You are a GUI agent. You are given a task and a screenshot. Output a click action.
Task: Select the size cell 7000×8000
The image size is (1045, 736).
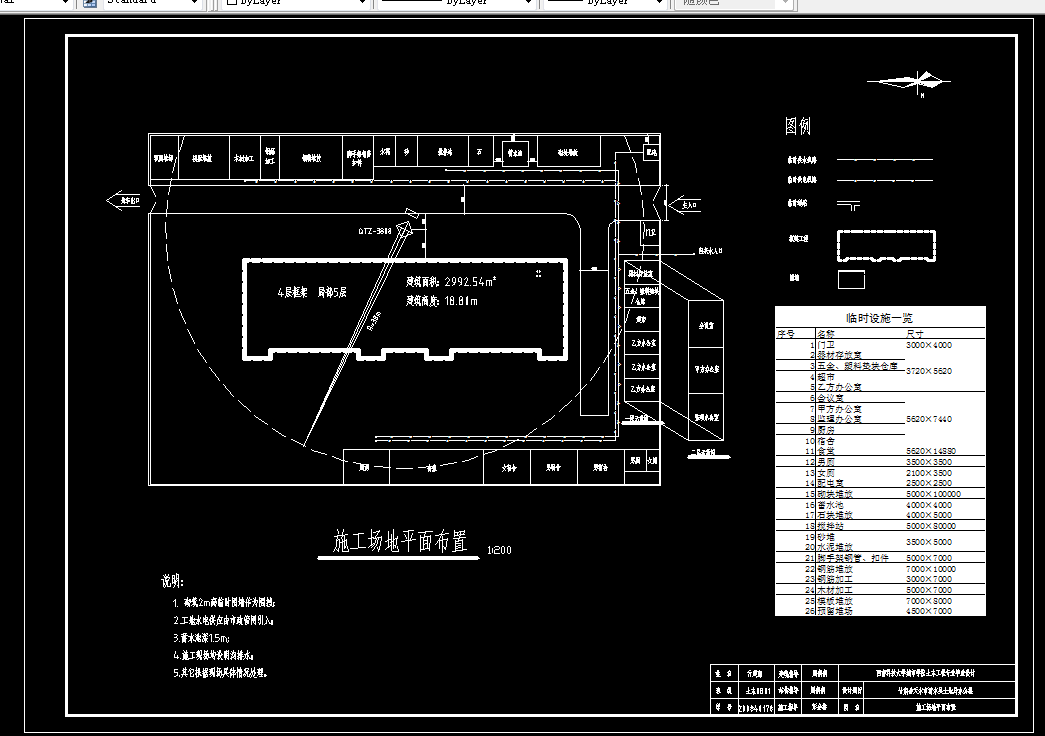point(929,601)
